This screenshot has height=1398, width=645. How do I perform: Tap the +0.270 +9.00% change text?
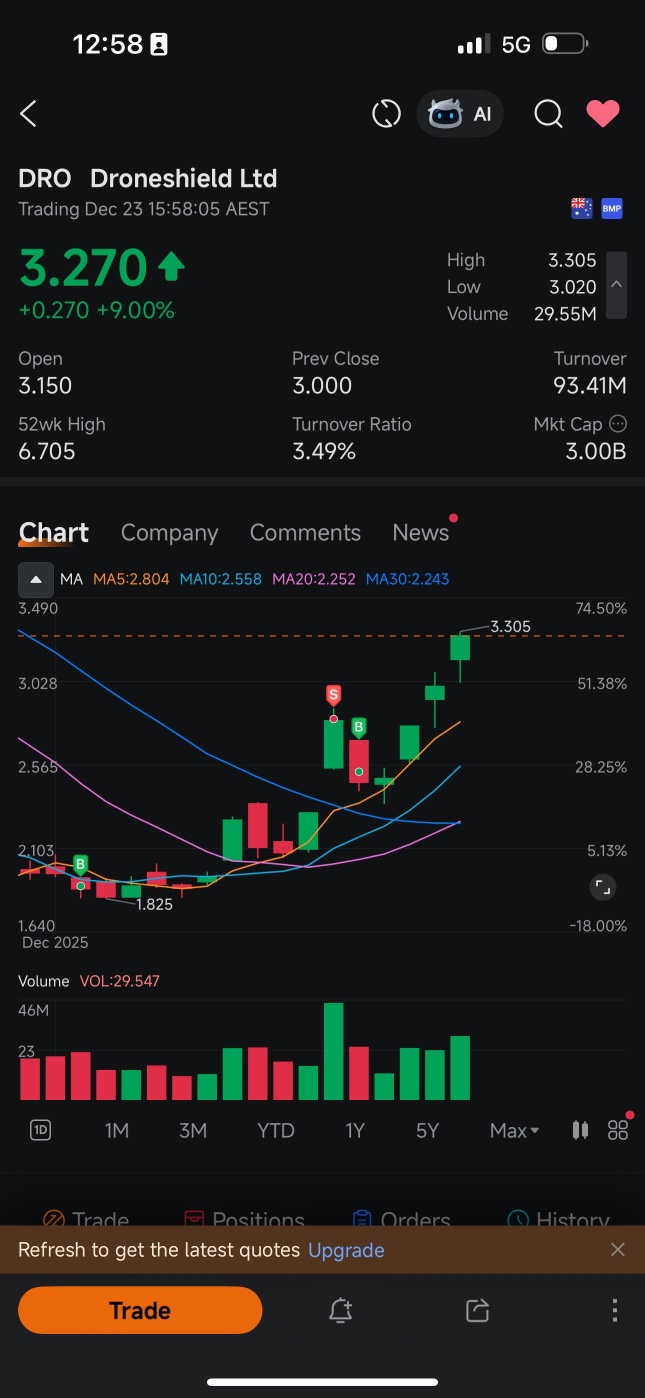tap(97, 311)
